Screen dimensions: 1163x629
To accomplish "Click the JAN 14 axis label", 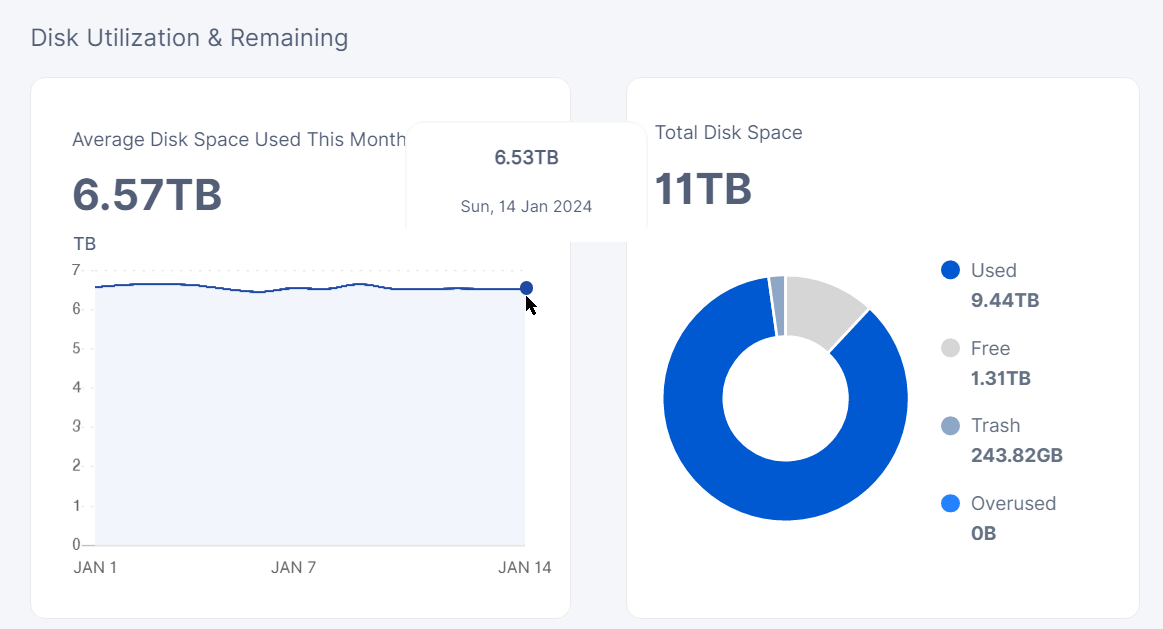I will coord(525,568).
